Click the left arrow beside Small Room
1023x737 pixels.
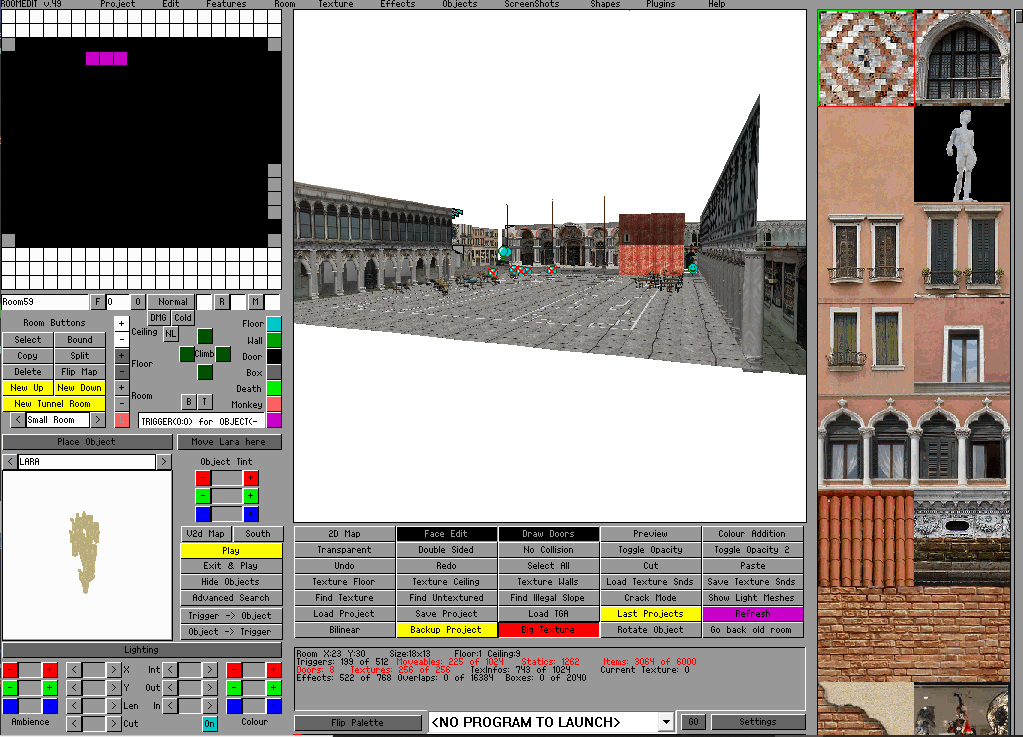click(18, 420)
